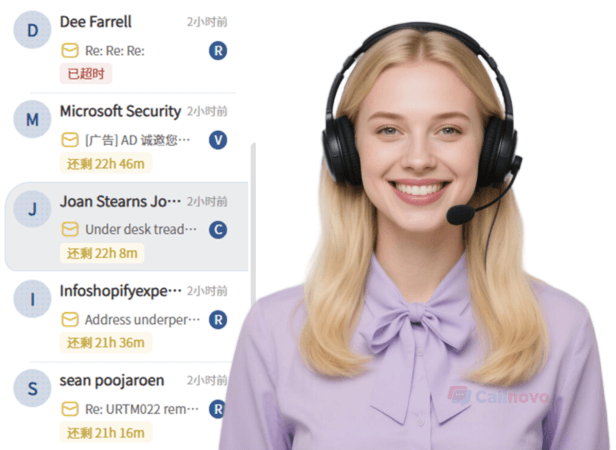
Task: Open Microsoft Security sender name
Action: tap(120, 111)
